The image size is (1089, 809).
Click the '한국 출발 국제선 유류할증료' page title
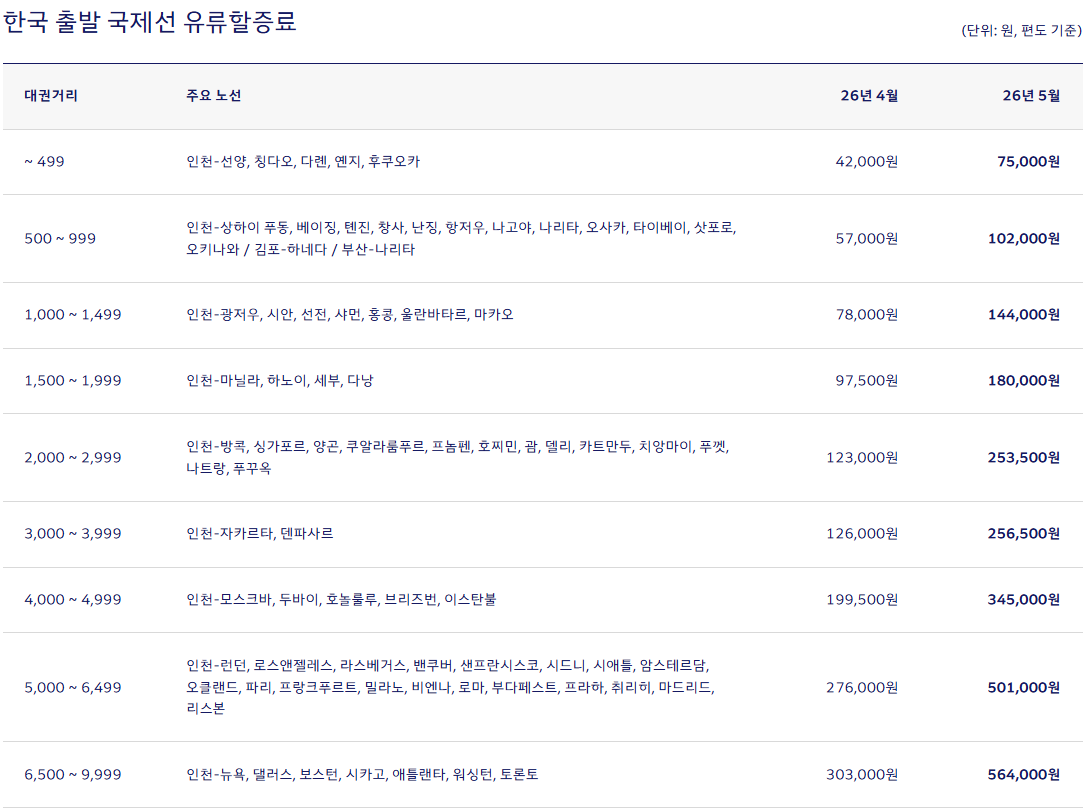pyautogui.click(x=150, y=22)
